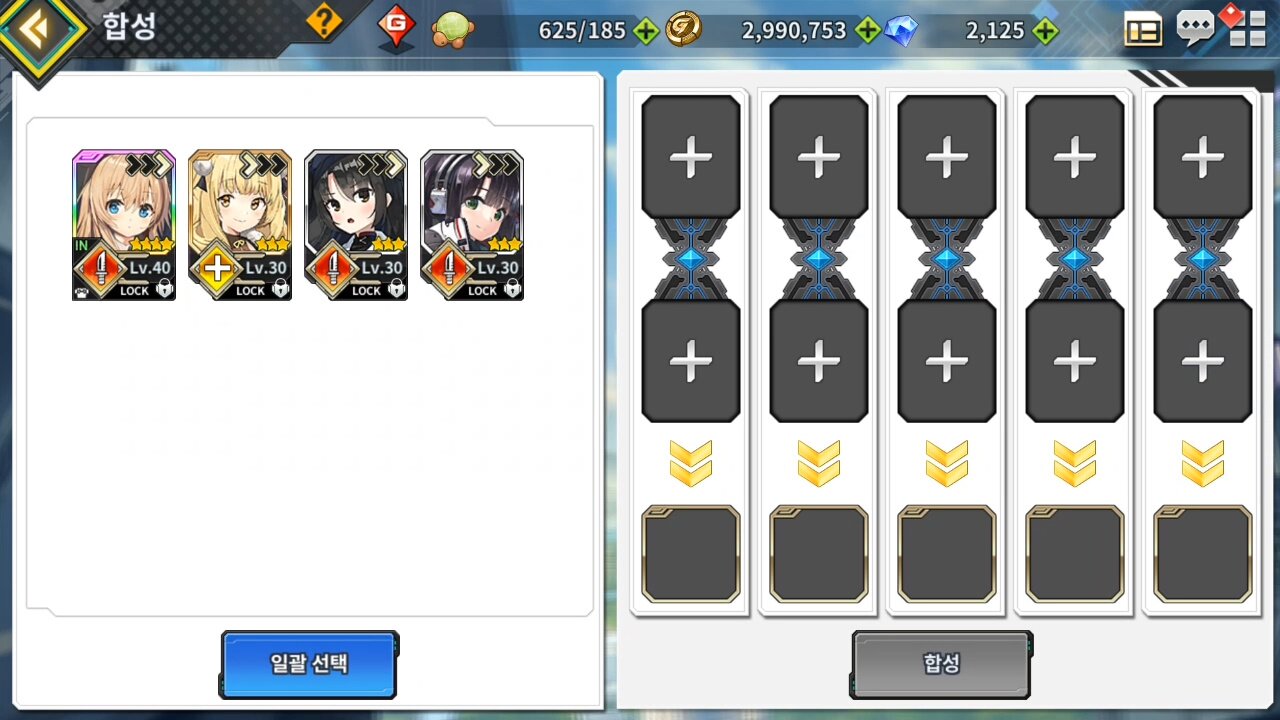Add stamina with plus beside 625/185
The width and height of the screenshot is (1280, 720).
(647, 31)
